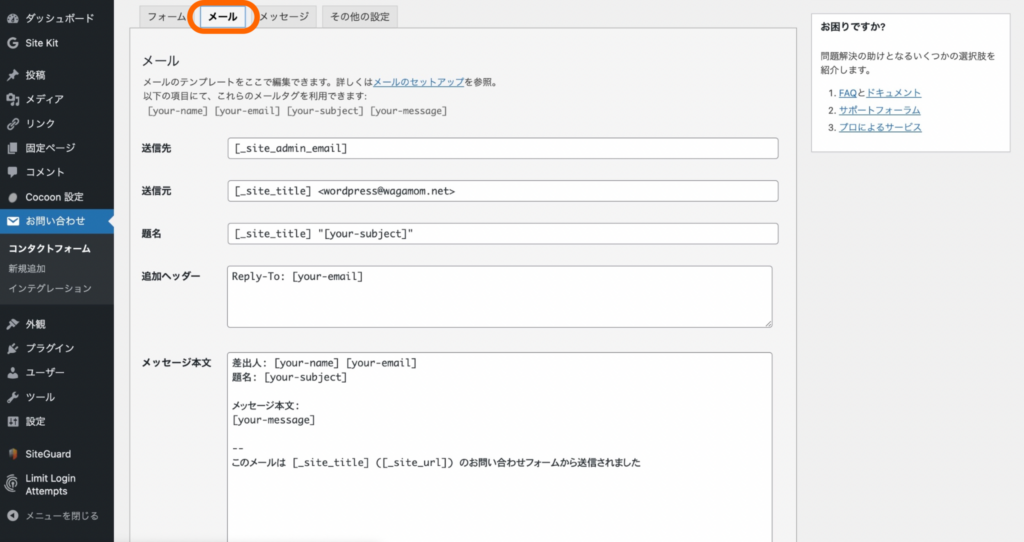The width and height of the screenshot is (1024, 542).
Task: Click the Limit Login Attempts fingerprint icon
Action: (x=12, y=484)
